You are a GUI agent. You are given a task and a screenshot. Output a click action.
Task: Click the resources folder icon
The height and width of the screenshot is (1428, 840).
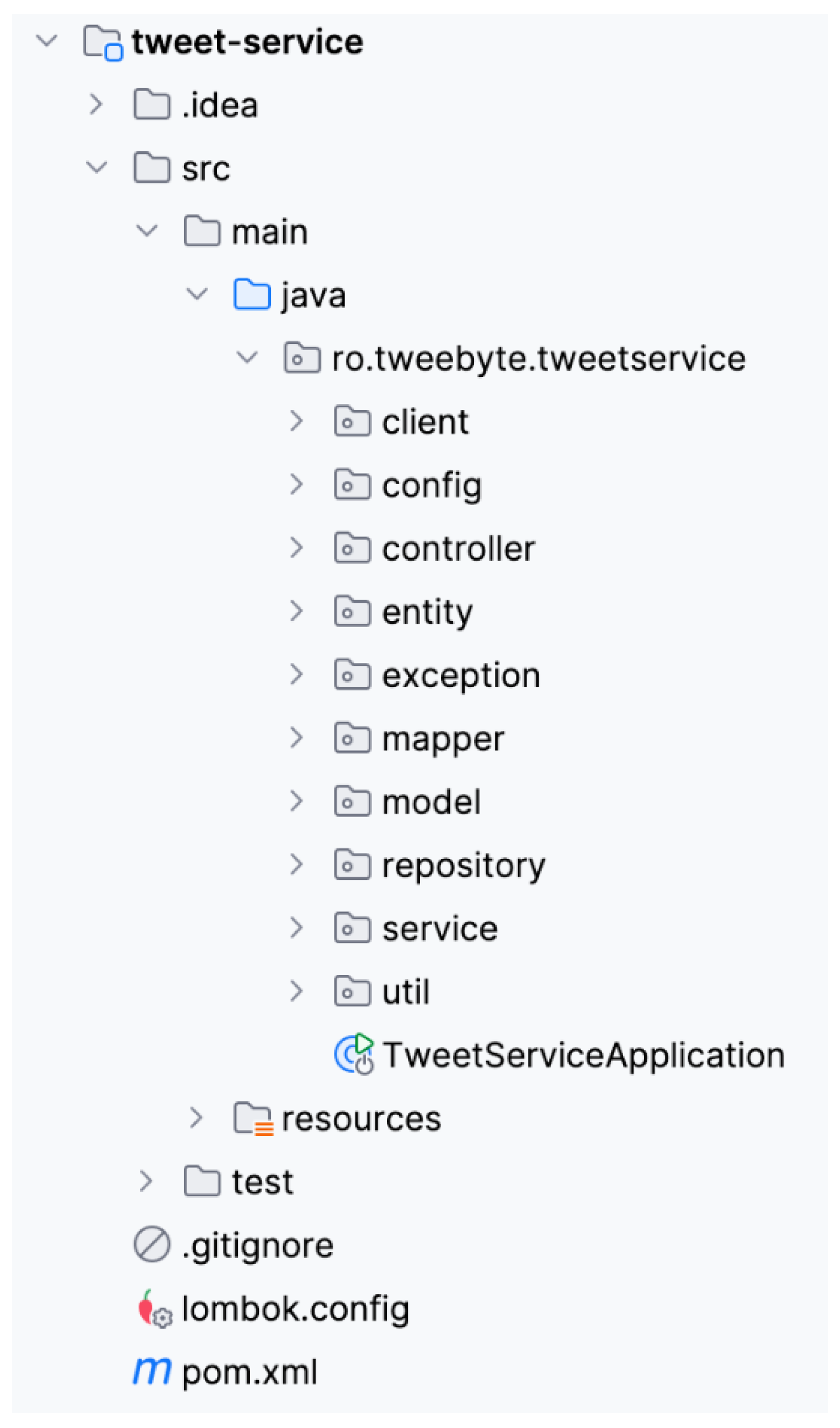pos(253,1118)
